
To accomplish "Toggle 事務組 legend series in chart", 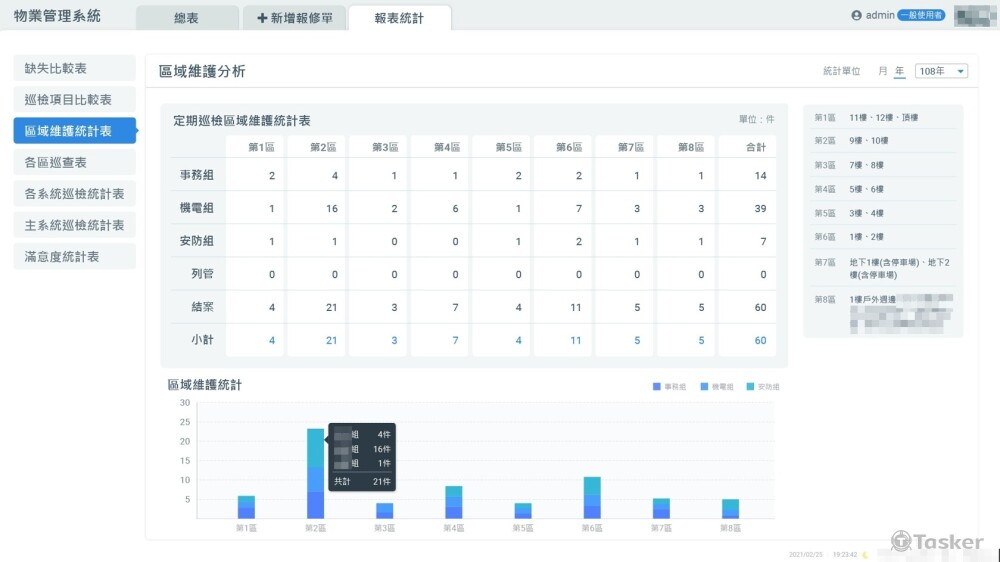I will pyautogui.click(x=670, y=386).
